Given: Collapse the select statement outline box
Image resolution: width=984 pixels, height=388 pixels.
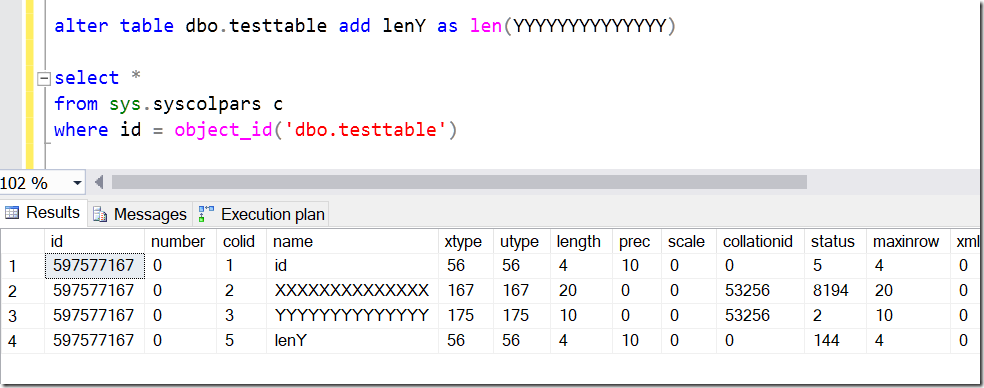Looking at the screenshot, I should pyautogui.click(x=43, y=79).
